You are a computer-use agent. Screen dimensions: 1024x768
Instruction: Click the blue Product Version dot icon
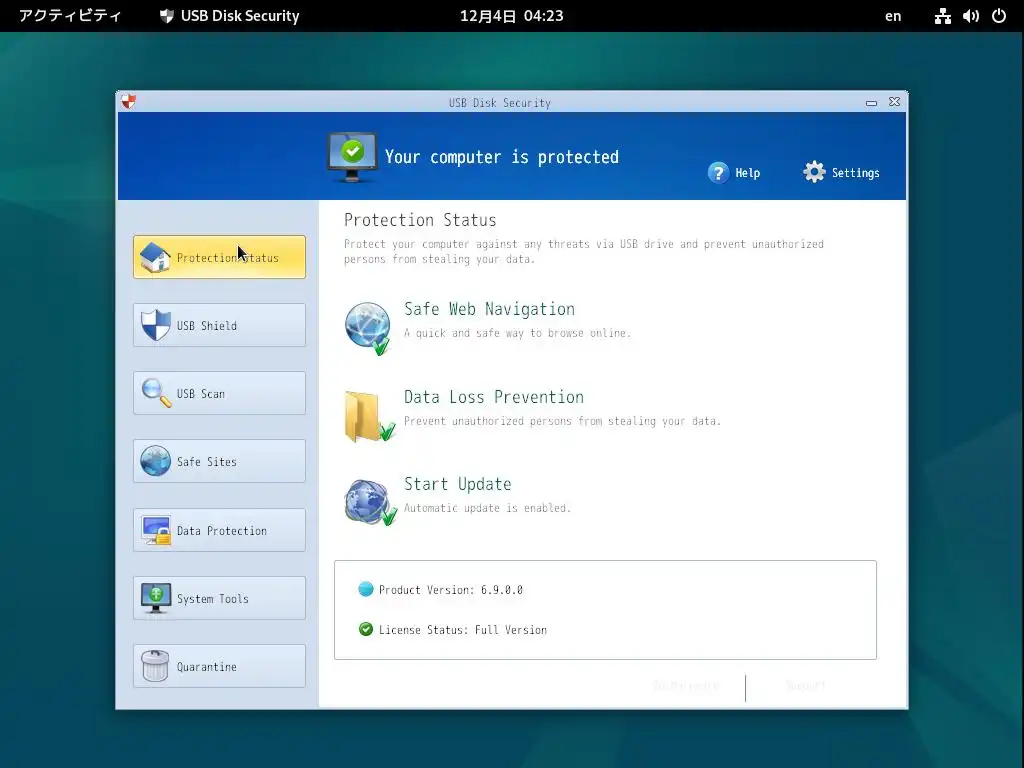coord(366,589)
